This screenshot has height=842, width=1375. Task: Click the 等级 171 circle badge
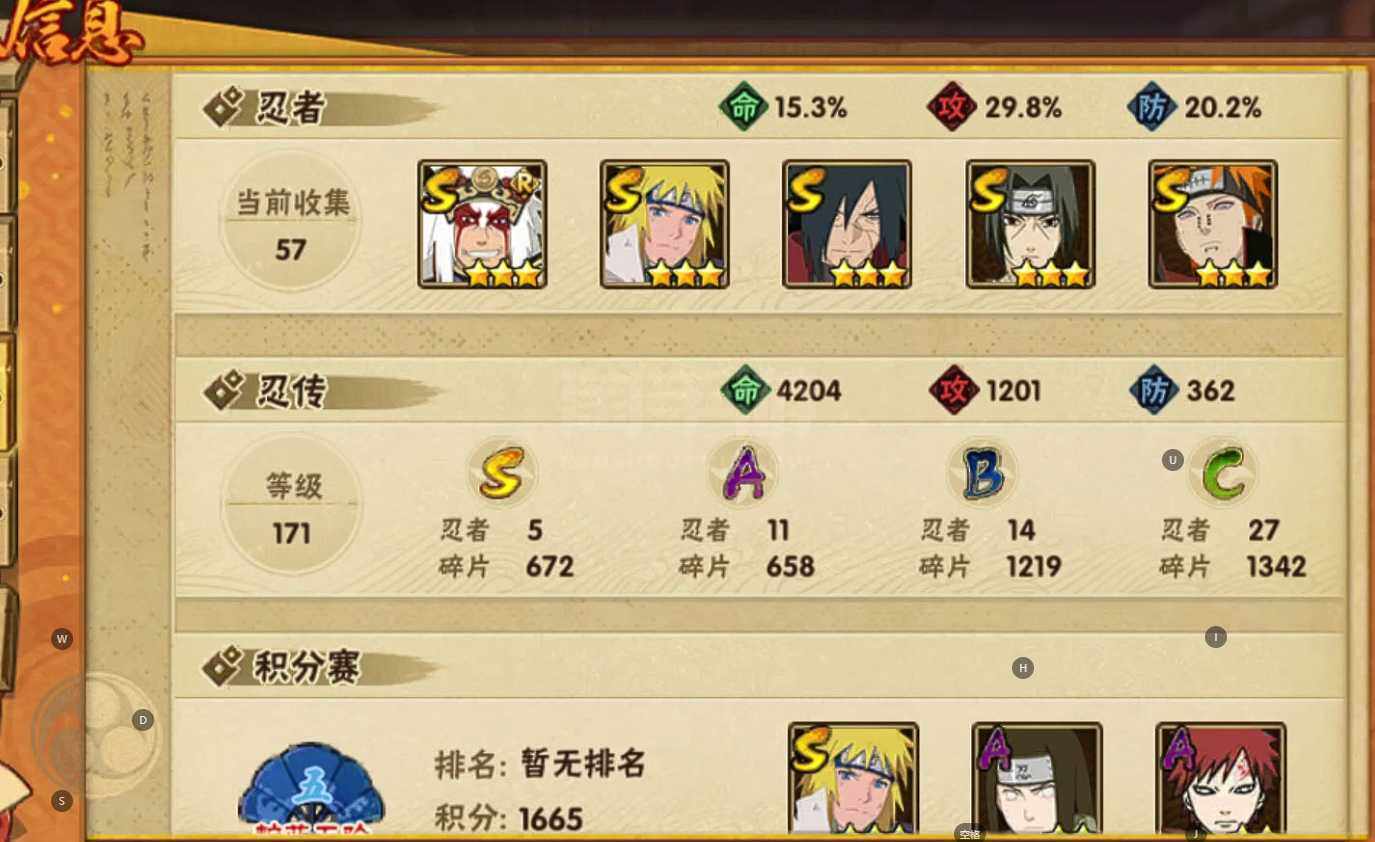[x=292, y=505]
